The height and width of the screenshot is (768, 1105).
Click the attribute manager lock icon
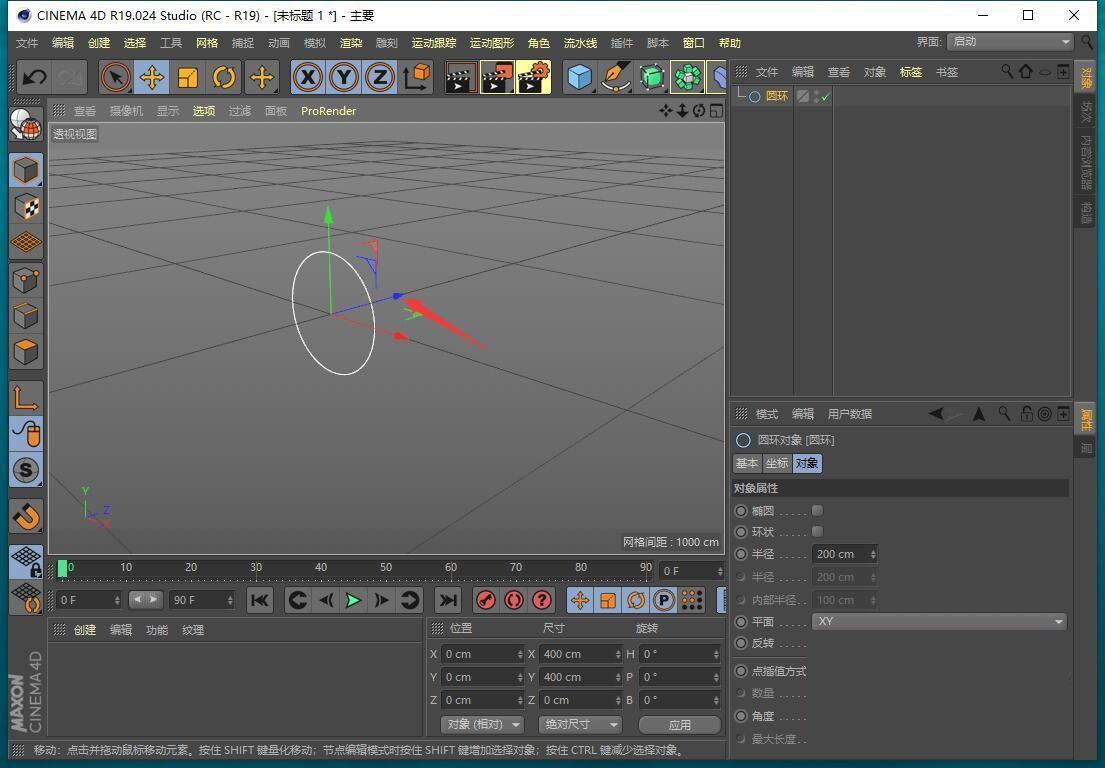tap(1027, 414)
